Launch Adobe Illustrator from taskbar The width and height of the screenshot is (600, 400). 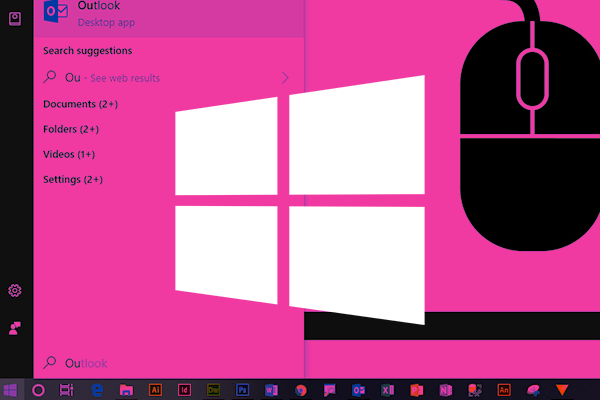155,390
